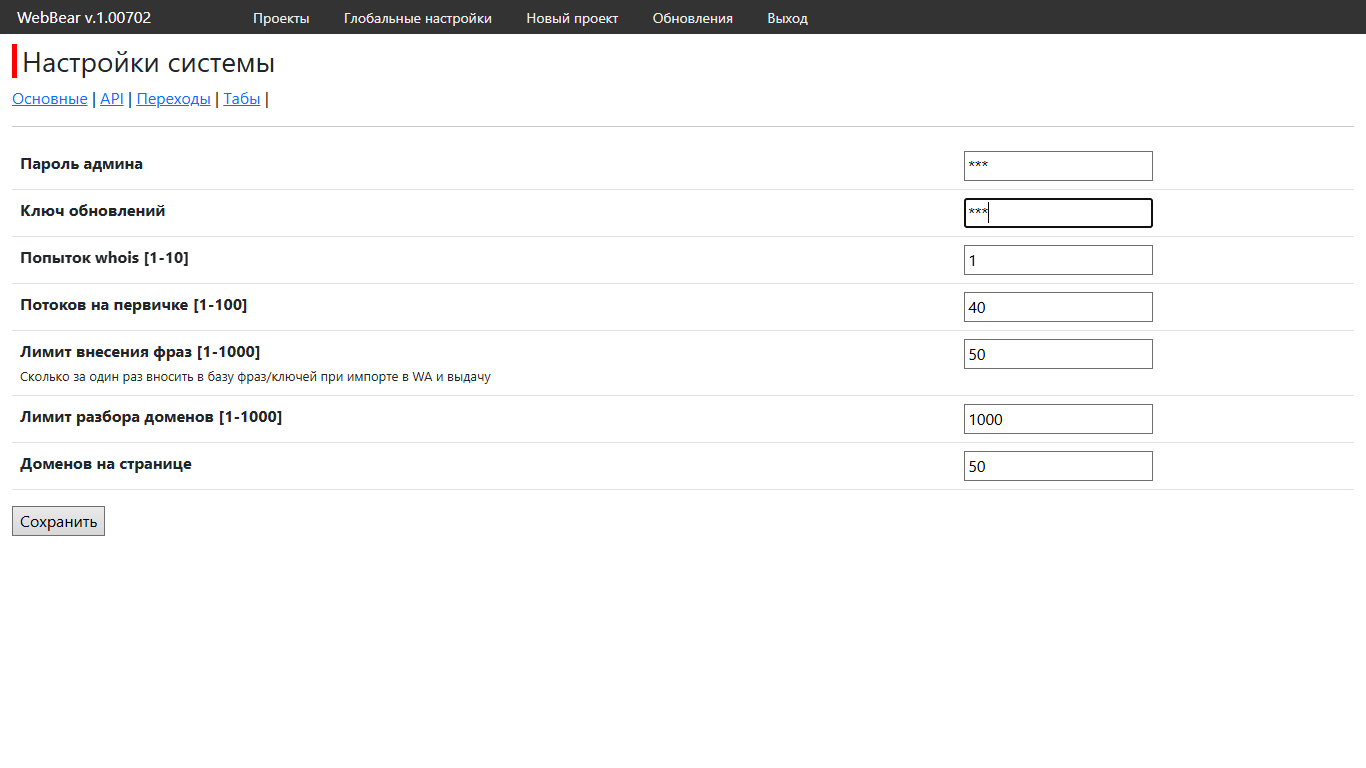Viewport: 1366px width, 768px height.
Task: Switch to the Переходы settings tab
Action: 173,99
